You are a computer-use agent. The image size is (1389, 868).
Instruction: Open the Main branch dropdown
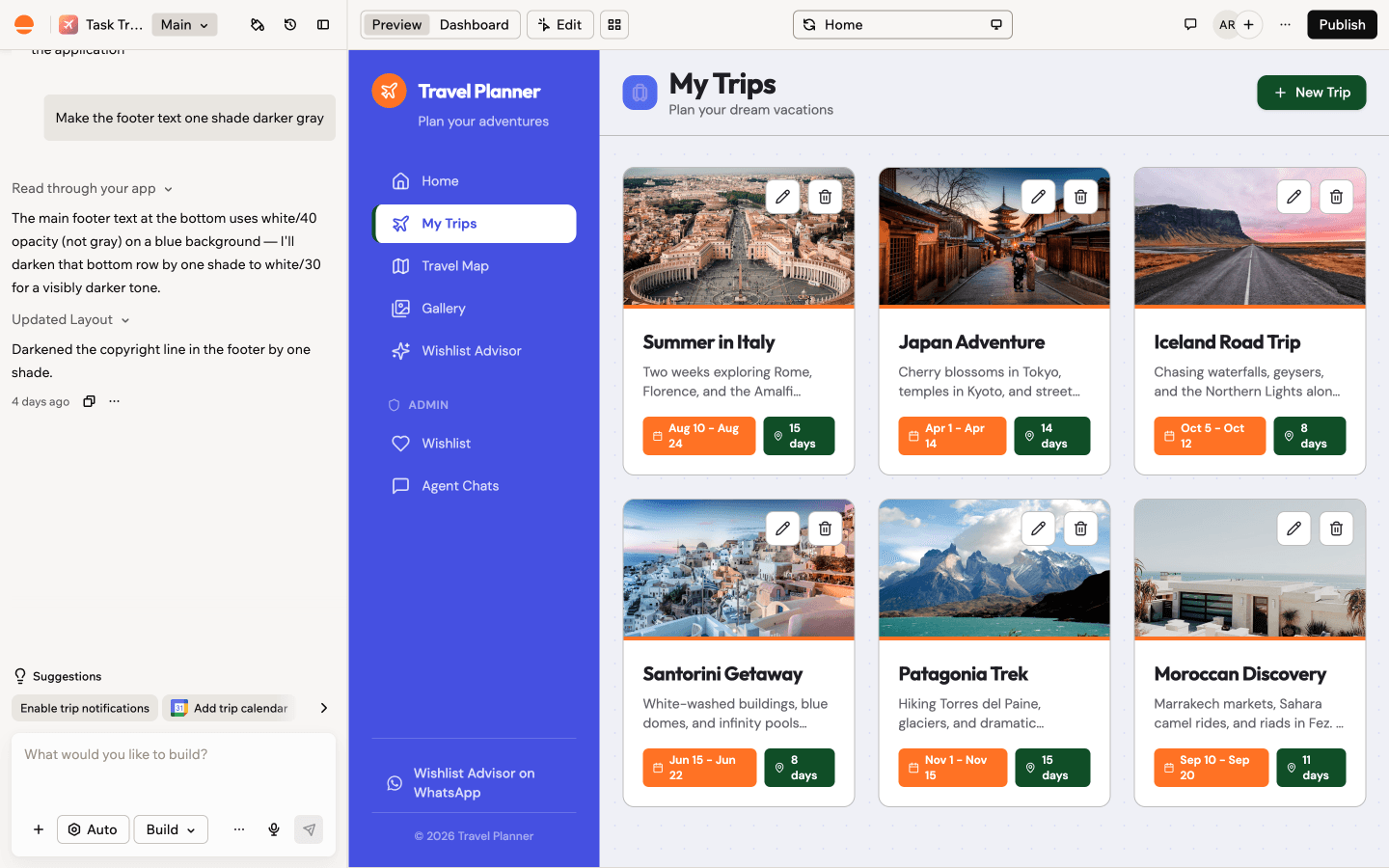184,25
